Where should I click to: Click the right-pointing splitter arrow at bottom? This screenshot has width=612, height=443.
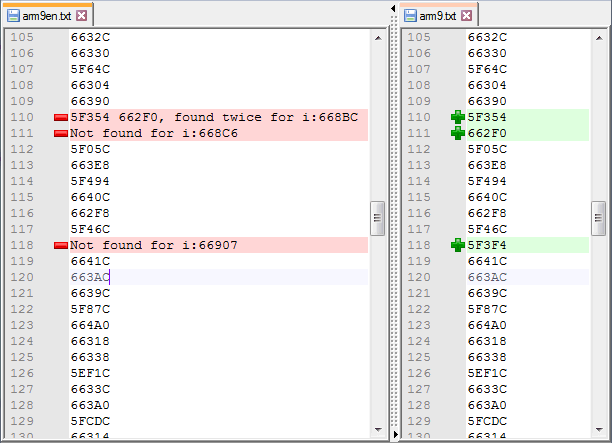tap(395, 434)
